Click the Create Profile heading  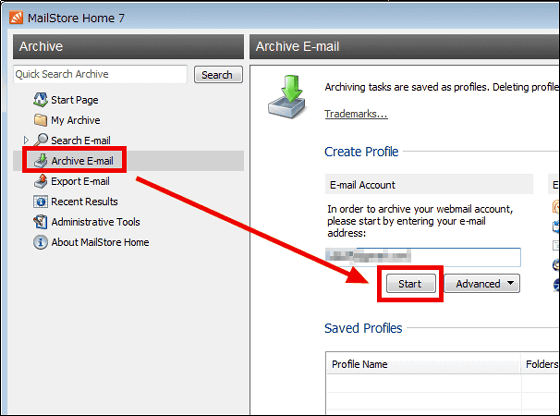(361, 151)
